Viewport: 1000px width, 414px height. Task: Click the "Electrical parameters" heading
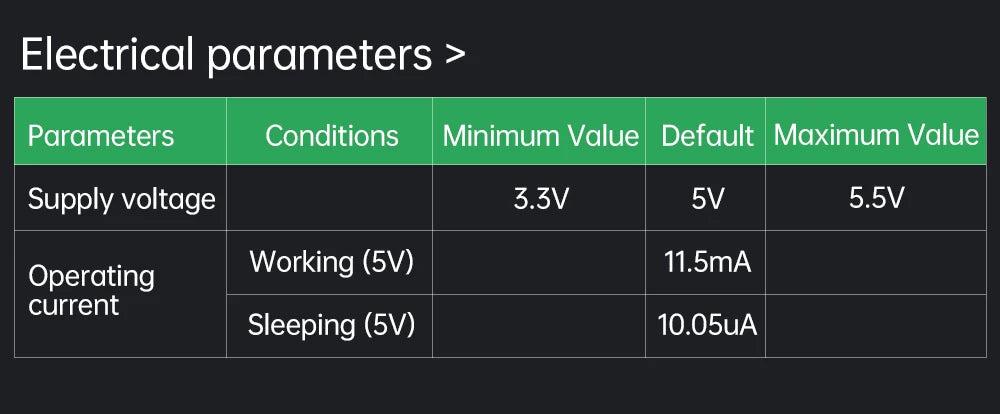[225, 55]
